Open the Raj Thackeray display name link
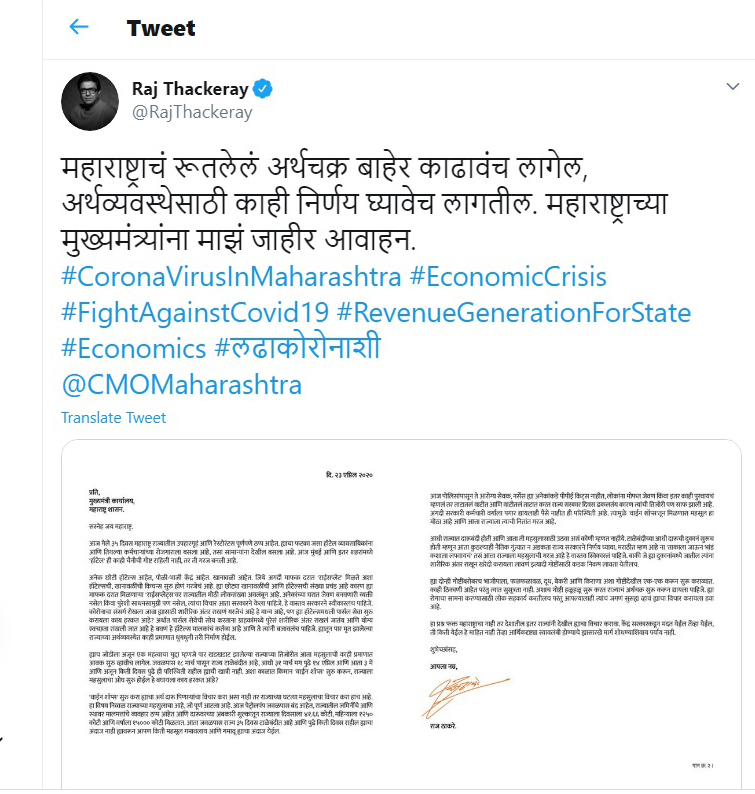755x794 pixels. [189, 89]
